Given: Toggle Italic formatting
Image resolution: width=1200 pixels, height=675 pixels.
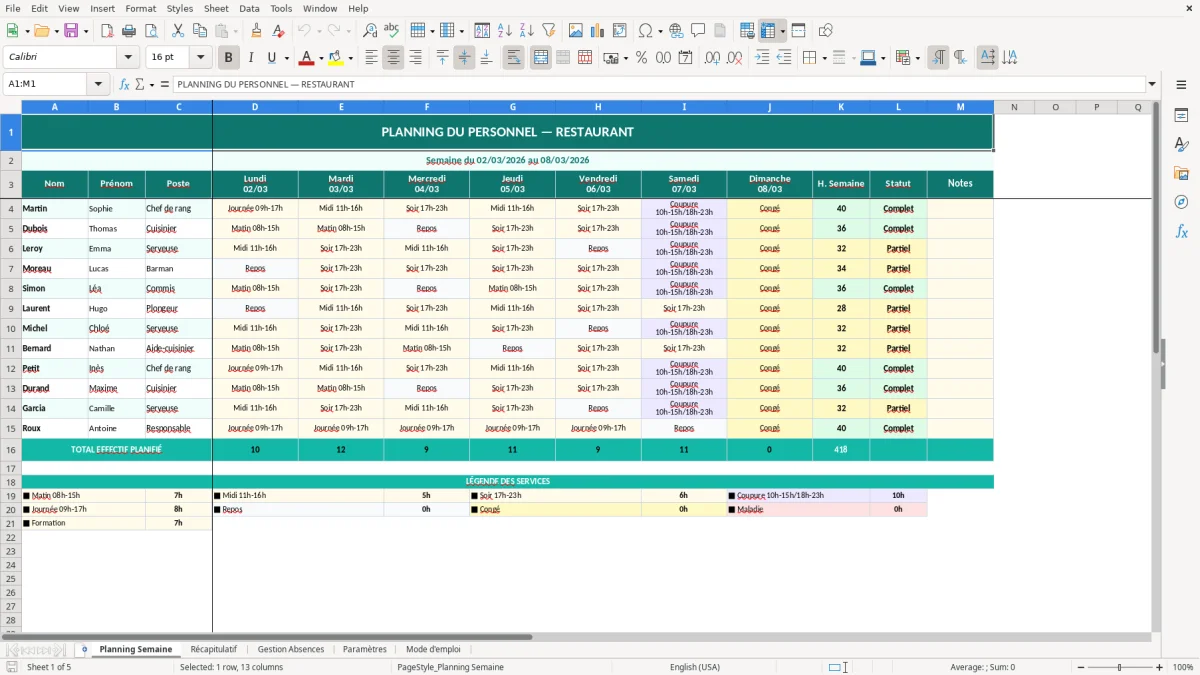Looking at the screenshot, I should 250,58.
